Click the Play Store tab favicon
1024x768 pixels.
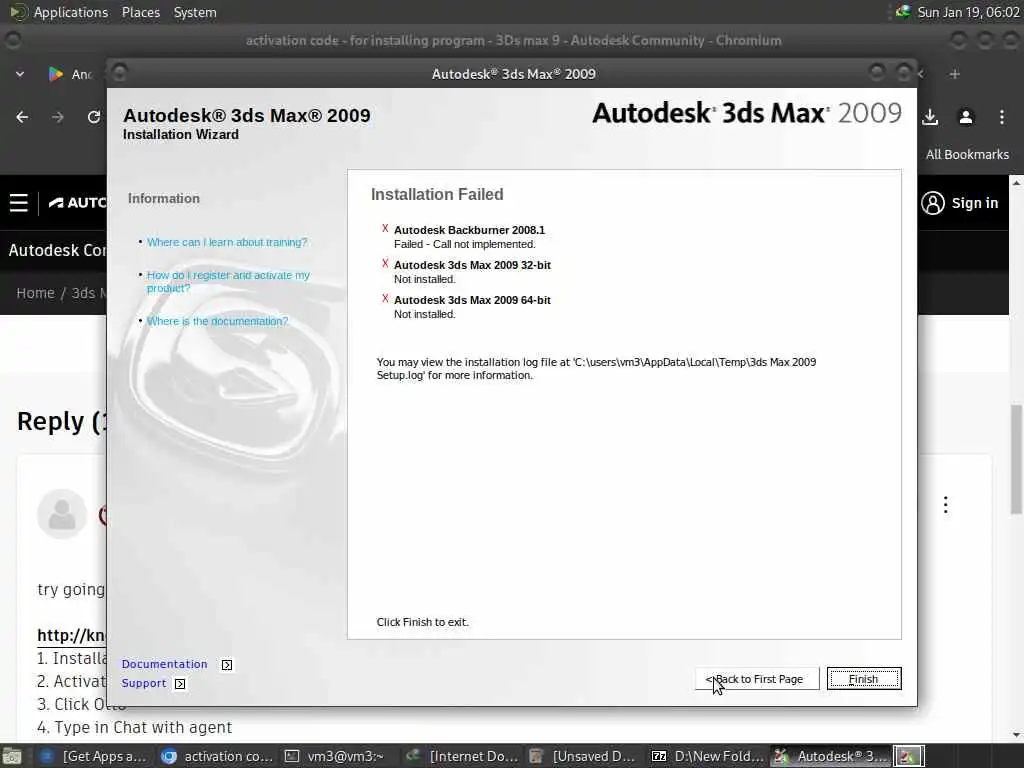(x=56, y=74)
